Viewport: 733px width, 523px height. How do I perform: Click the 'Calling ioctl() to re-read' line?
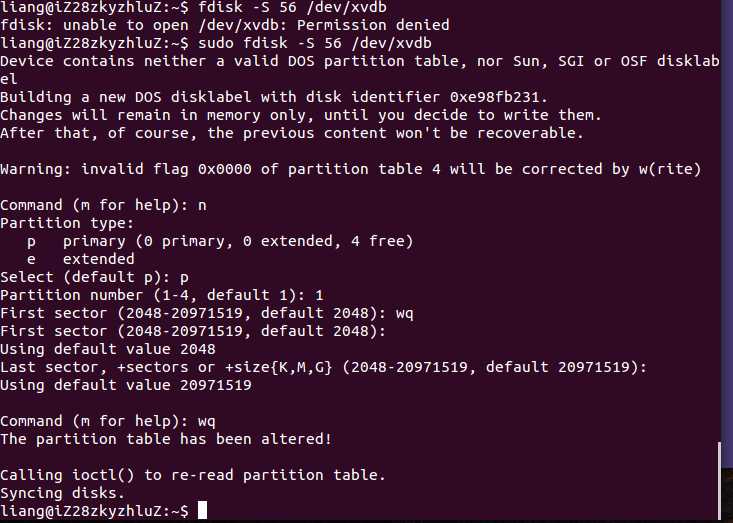[193, 475]
